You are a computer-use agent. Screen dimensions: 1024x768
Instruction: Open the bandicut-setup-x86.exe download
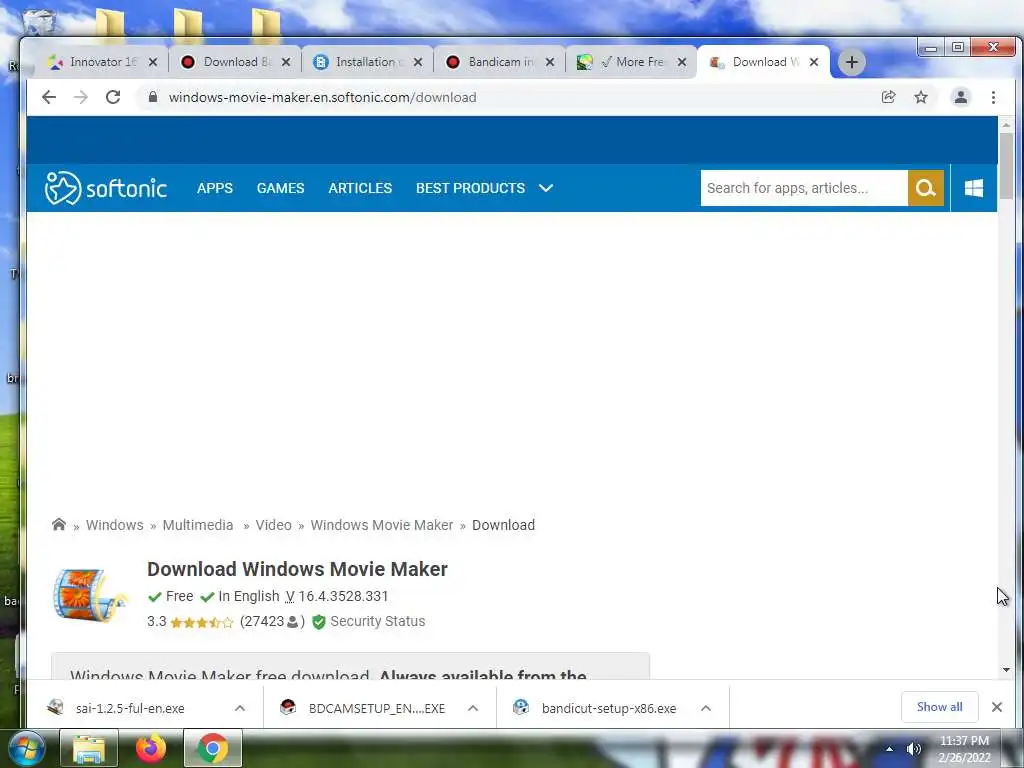609,708
